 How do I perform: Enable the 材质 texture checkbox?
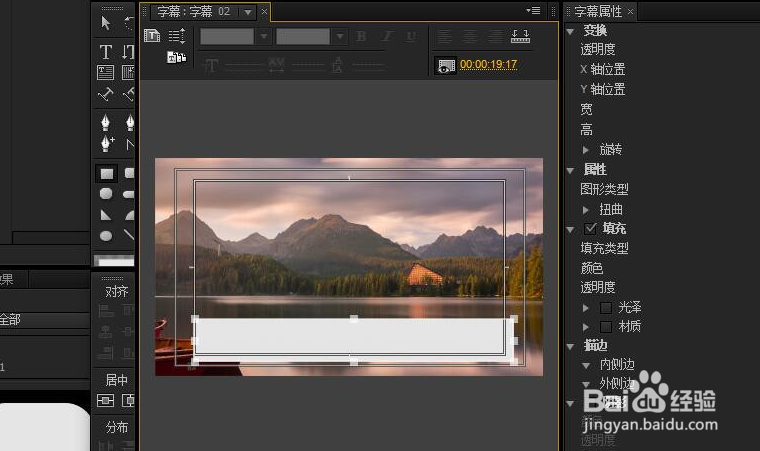[605, 327]
